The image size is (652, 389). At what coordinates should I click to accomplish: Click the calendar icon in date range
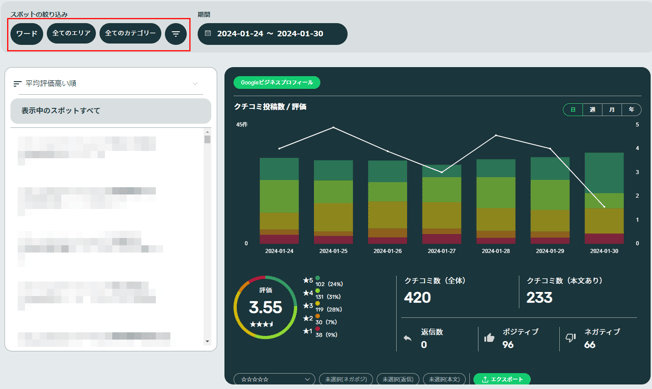[208, 33]
